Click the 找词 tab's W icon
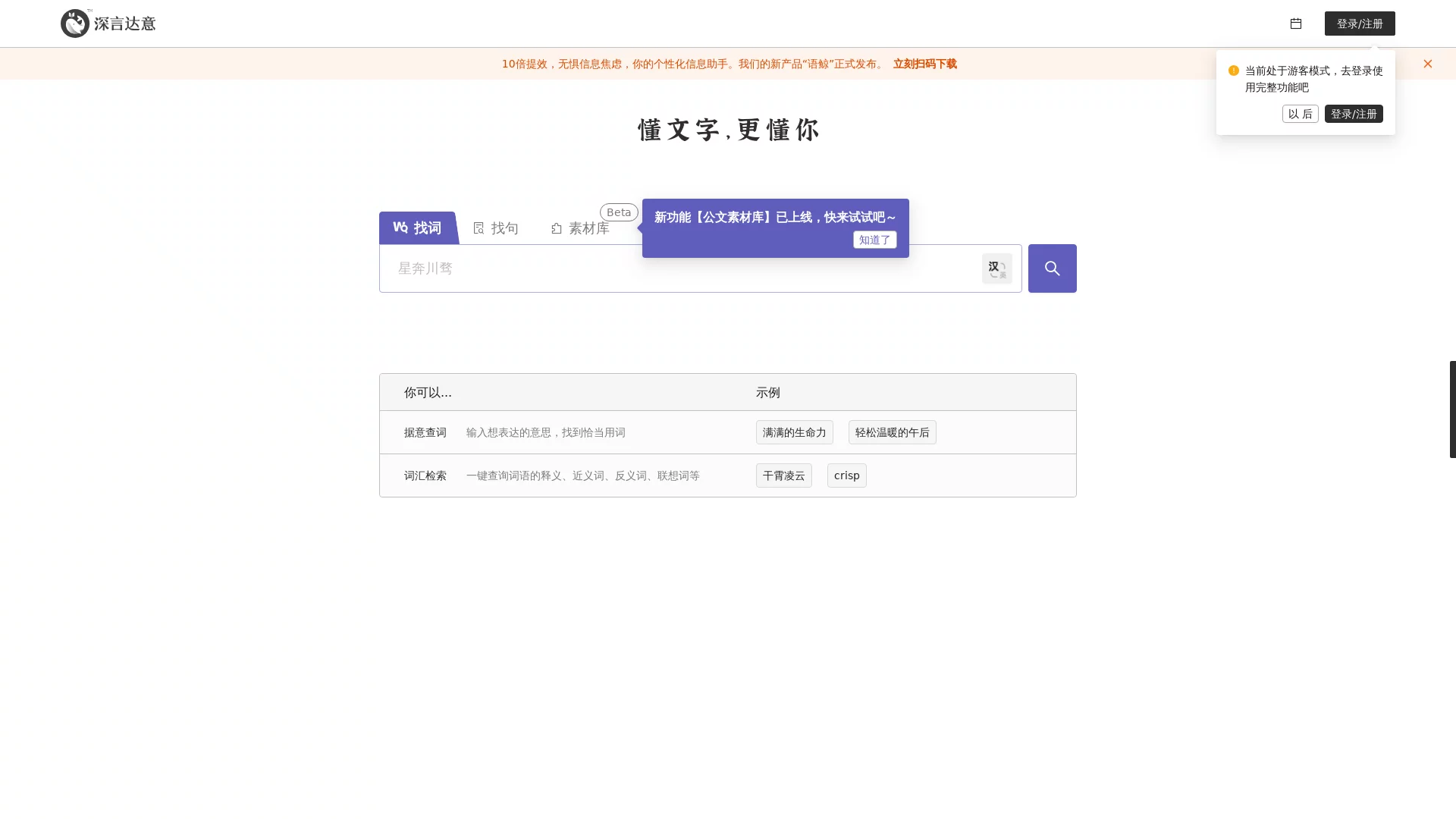The height and width of the screenshot is (819, 1456). pyautogui.click(x=400, y=227)
